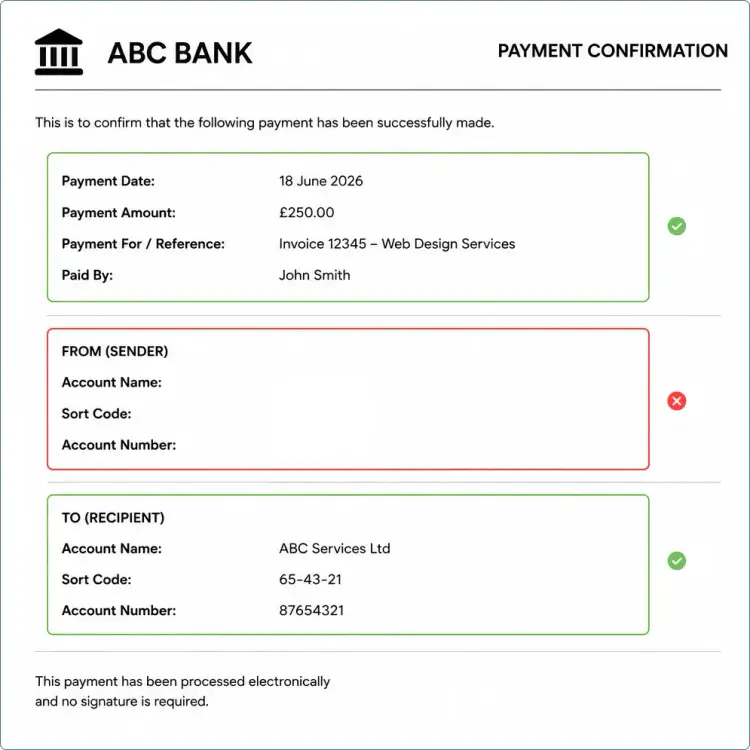The width and height of the screenshot is (750, 750).
Task: Select recipient account number 87654321
Action: tap(311, 610)
